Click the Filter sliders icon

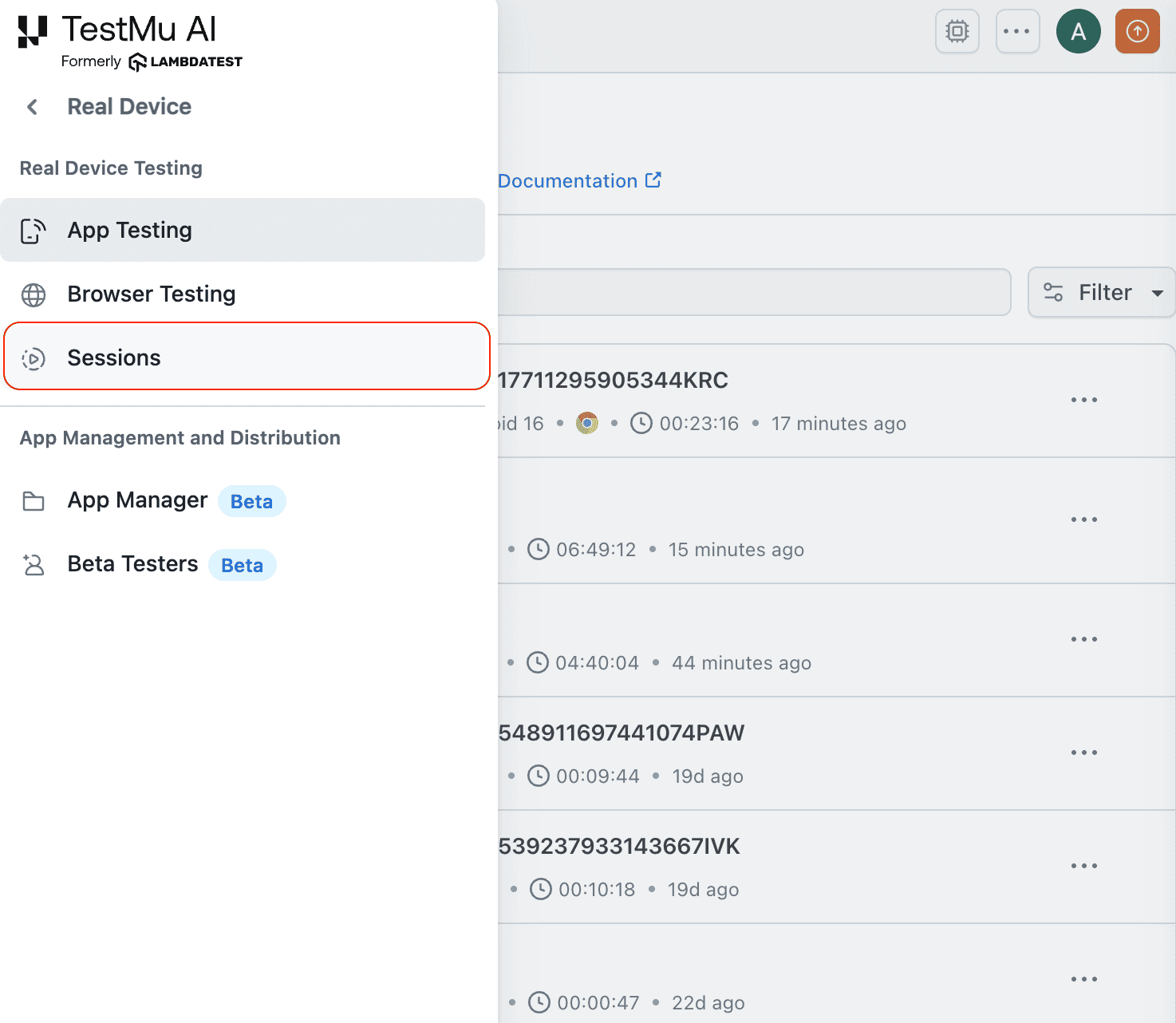pyautogui.click(x=1053, y=293)
